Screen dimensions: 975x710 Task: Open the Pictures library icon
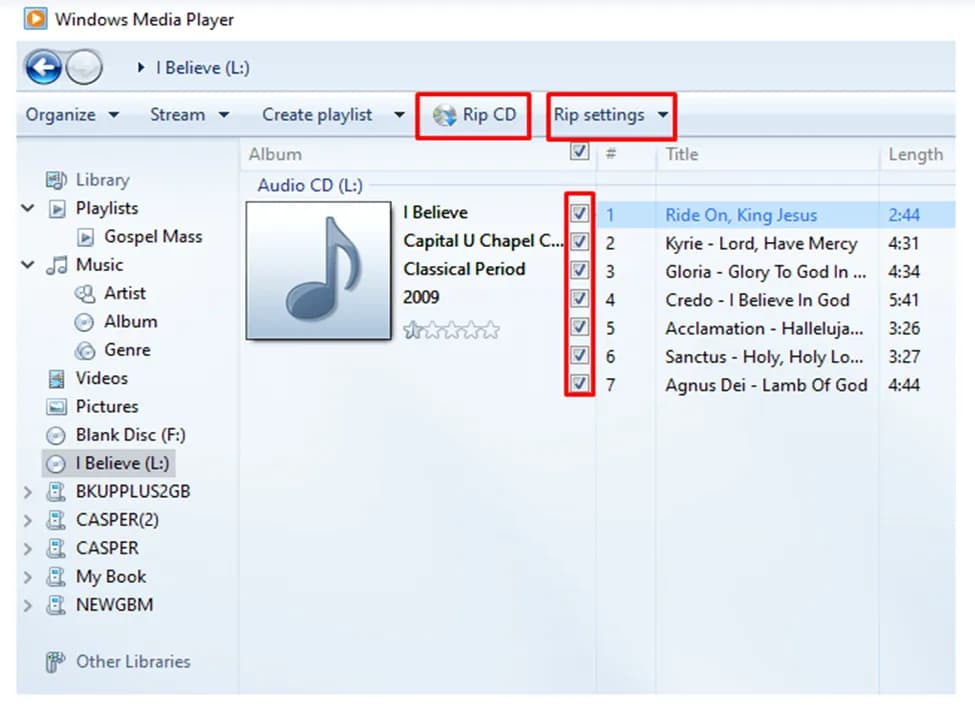(57, 406)
